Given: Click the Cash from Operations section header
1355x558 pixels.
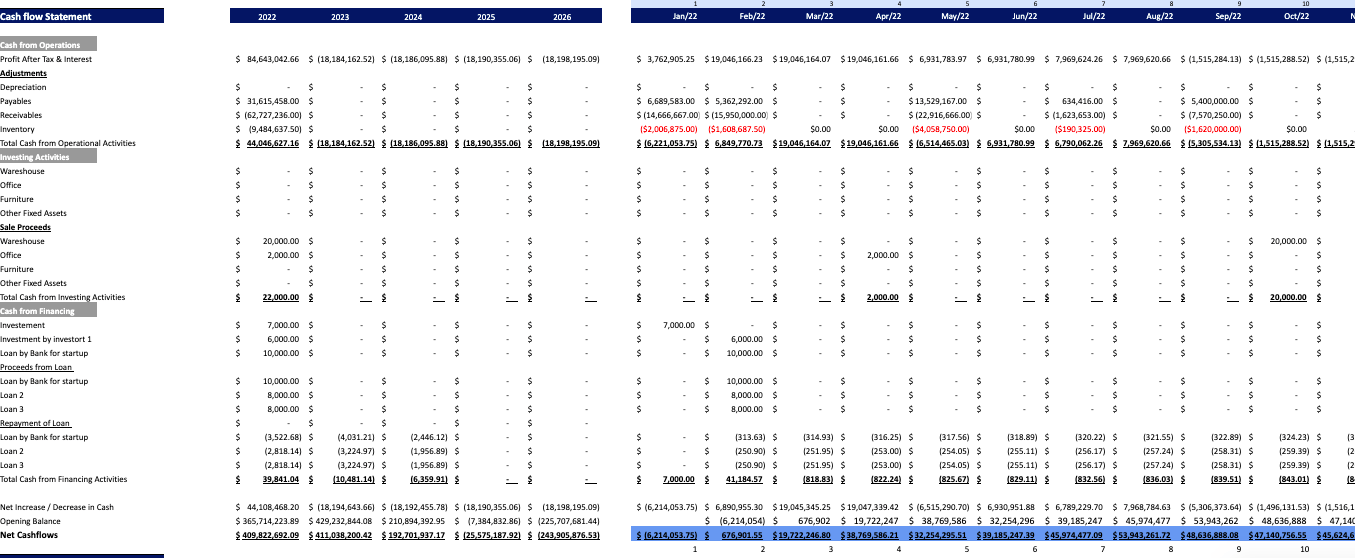Looking at the screenshot, I should 48,45.
